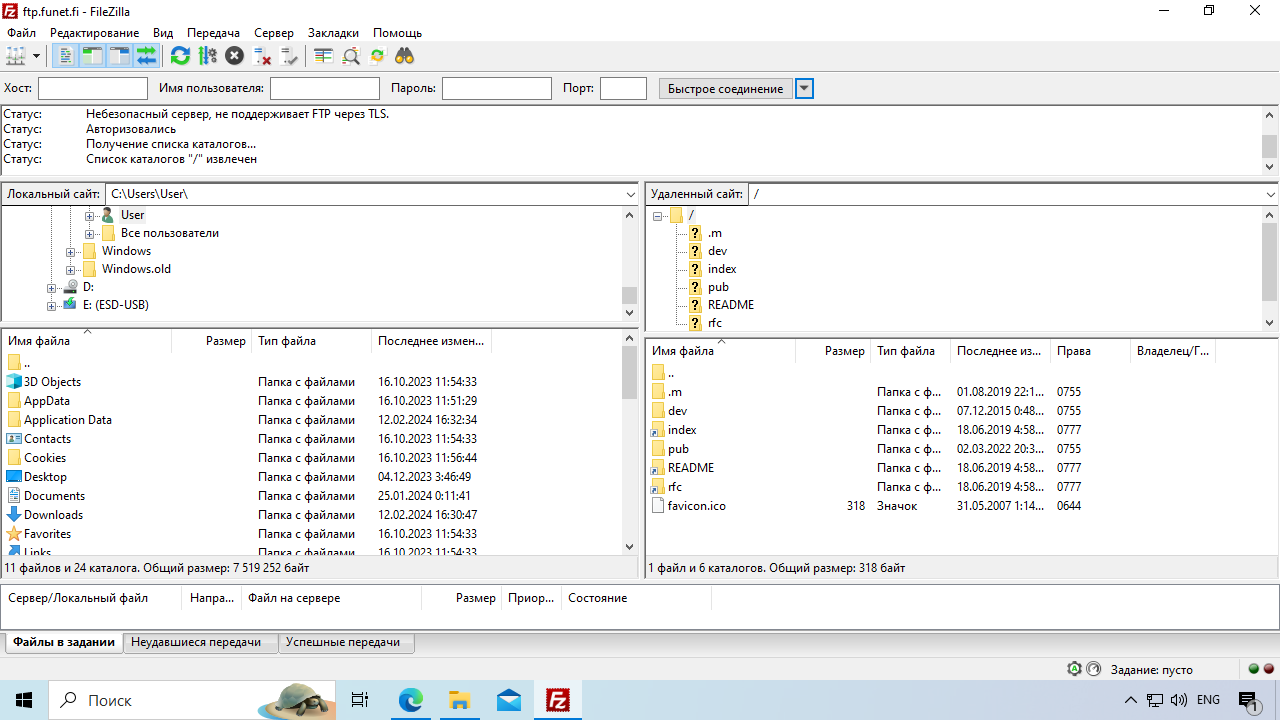Open the Передача menu

pyautogui.click(x=213, y=33)
